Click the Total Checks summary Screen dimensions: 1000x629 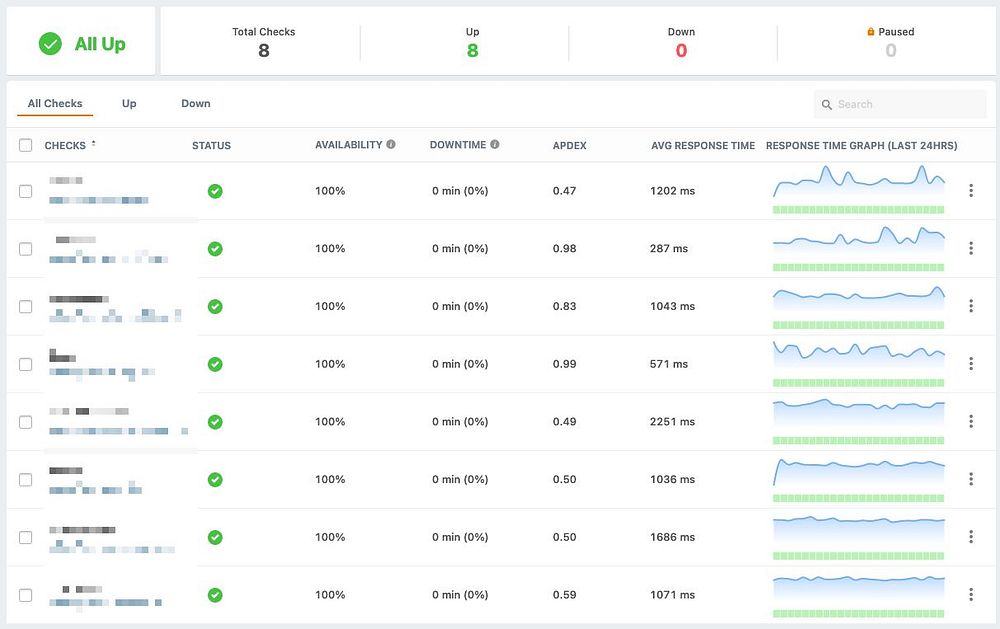(x=263, y=43)
